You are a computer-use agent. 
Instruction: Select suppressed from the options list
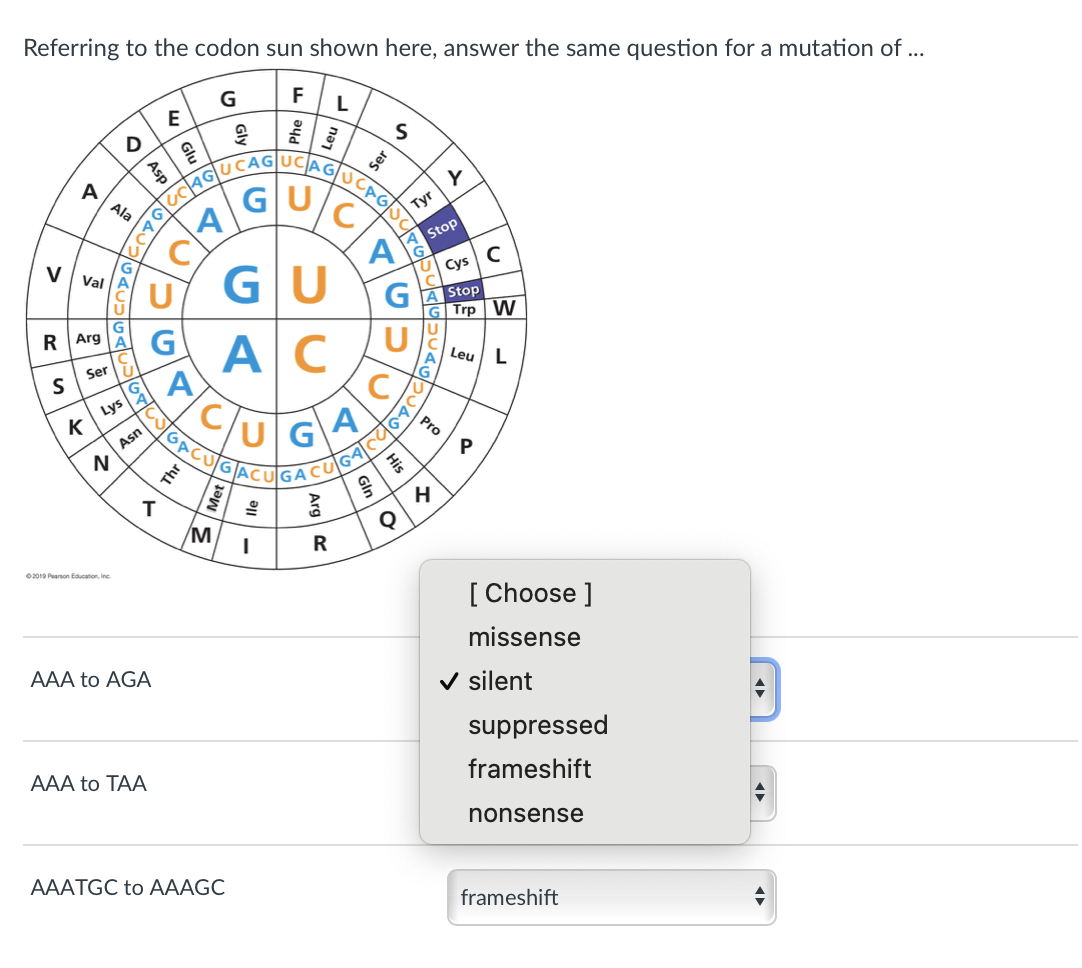[539, 725]
